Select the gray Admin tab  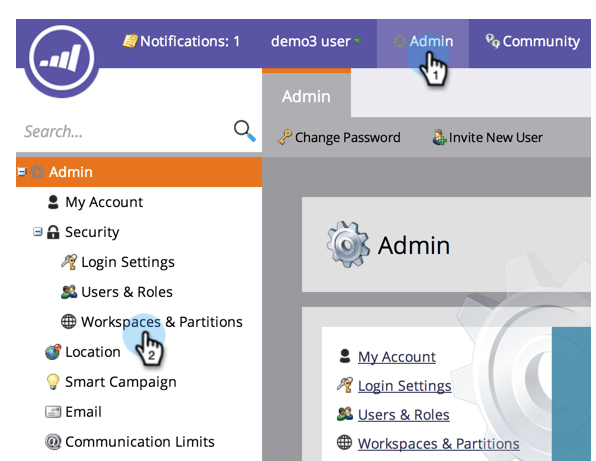[x=306, y=96]
